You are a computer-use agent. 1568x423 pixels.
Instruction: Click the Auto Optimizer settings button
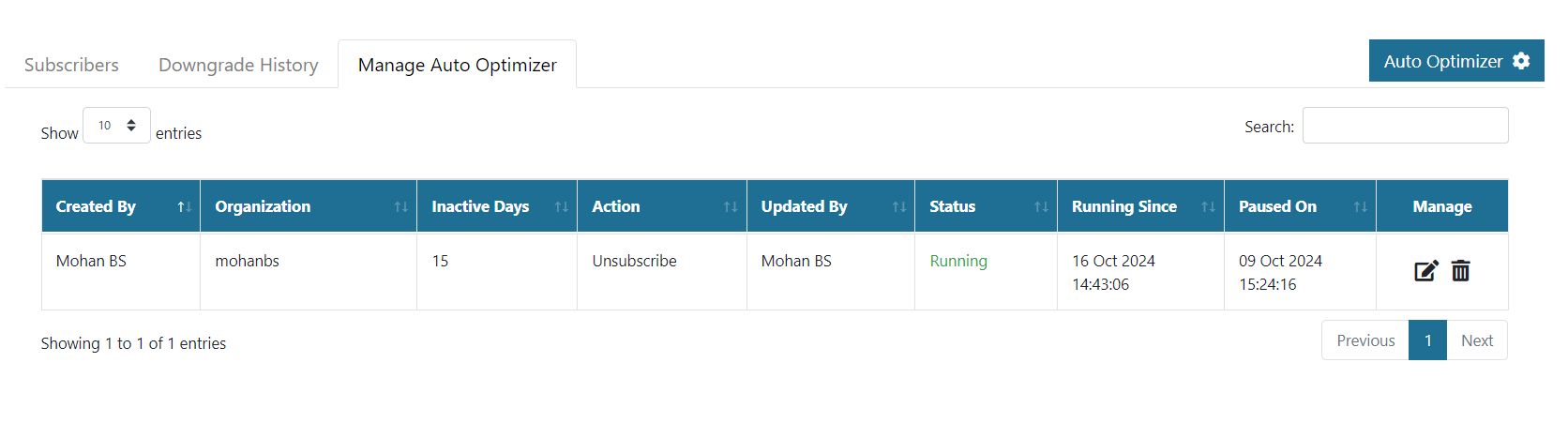click(x=1455, y=61)
